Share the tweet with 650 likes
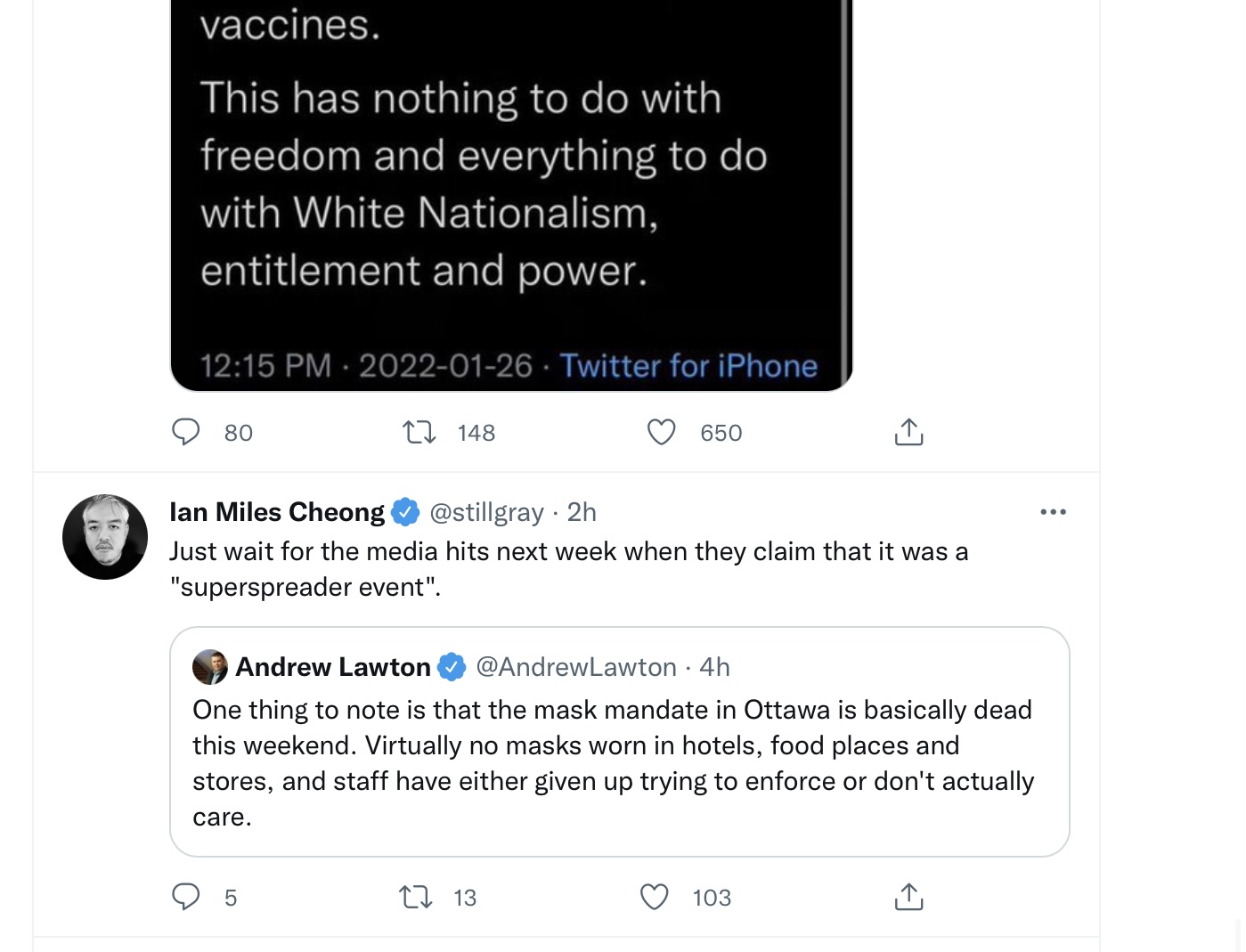 click(x=908, y=432)
